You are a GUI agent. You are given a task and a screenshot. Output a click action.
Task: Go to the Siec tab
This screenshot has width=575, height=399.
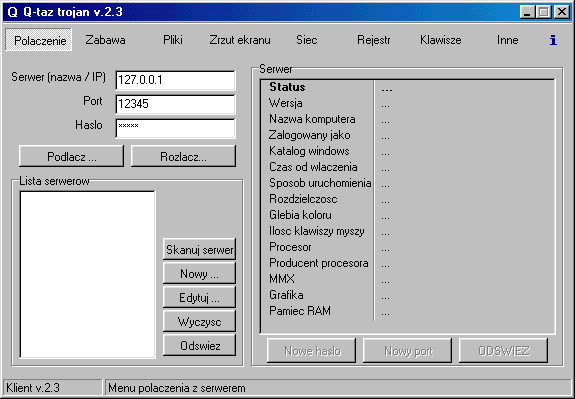point(307,40)
